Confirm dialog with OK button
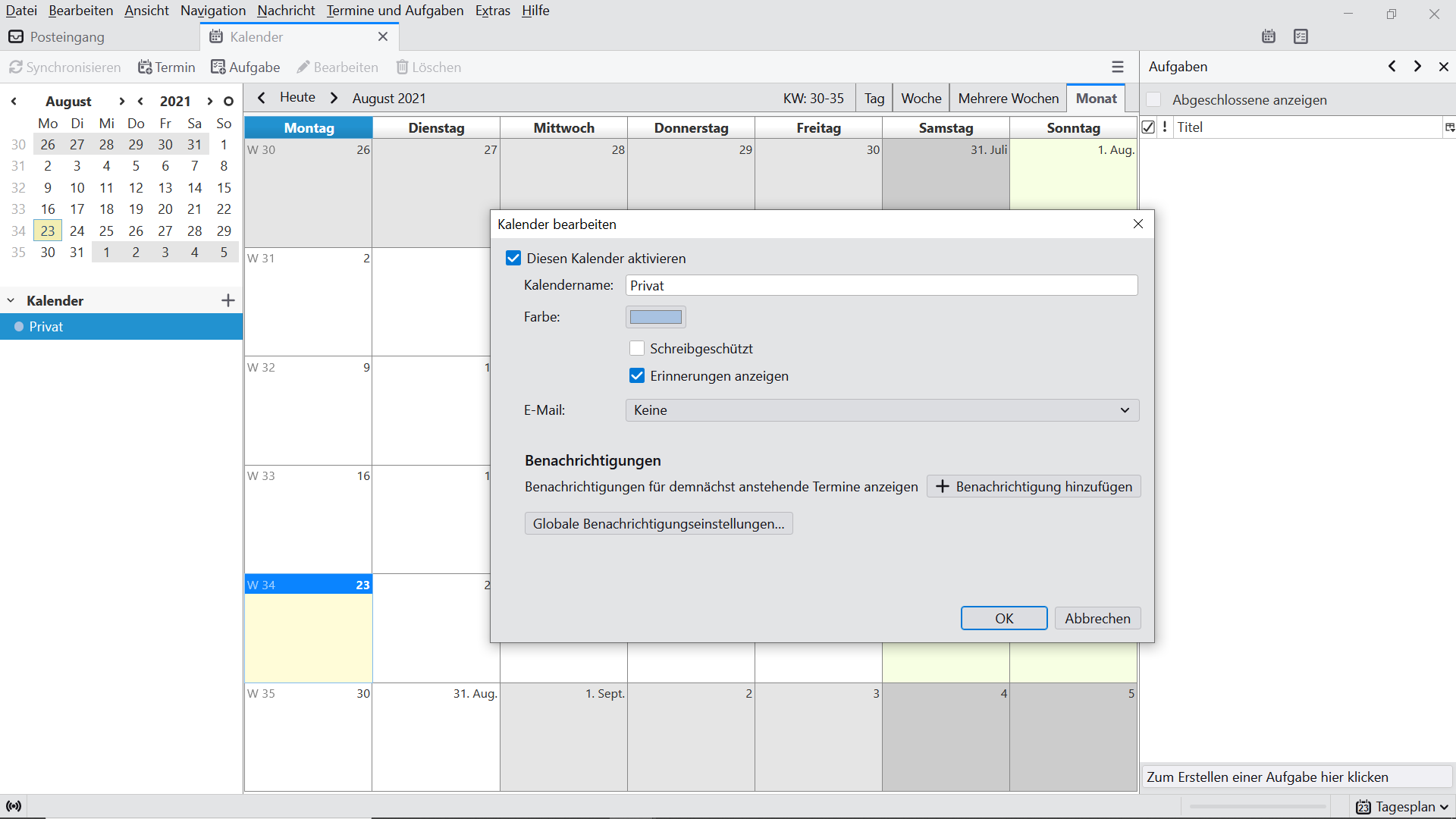This screenshot has width=1456, height=819. (1004, 618)
